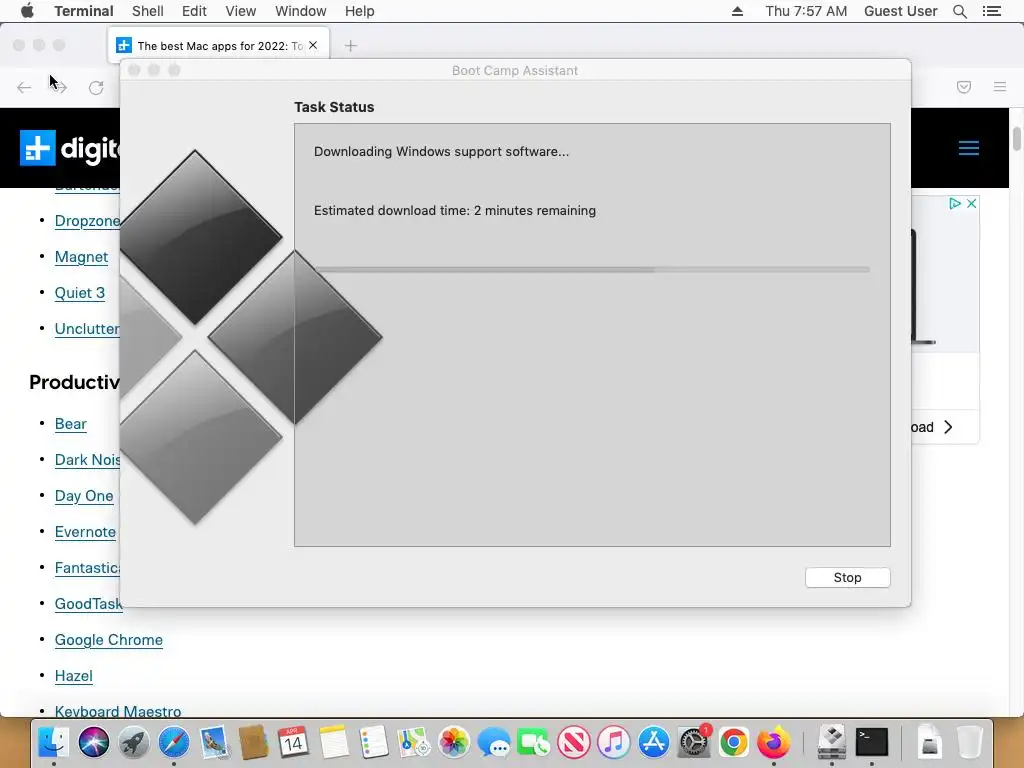The width and height of the screenshot is (1024, 768).
Task: Open the Shell menu
Action: (x=148, y=11)
